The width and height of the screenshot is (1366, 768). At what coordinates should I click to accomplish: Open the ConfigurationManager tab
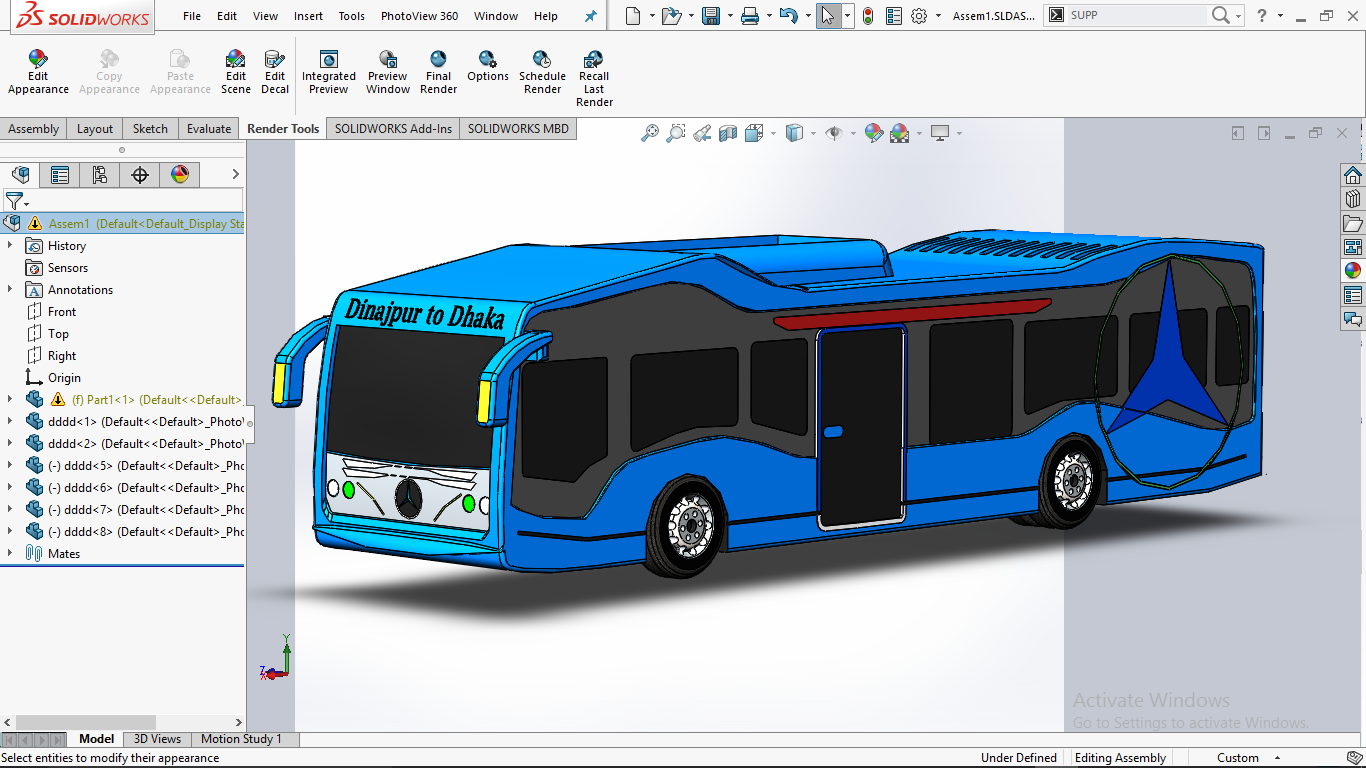pyautogui.click(x=100, y=175)
